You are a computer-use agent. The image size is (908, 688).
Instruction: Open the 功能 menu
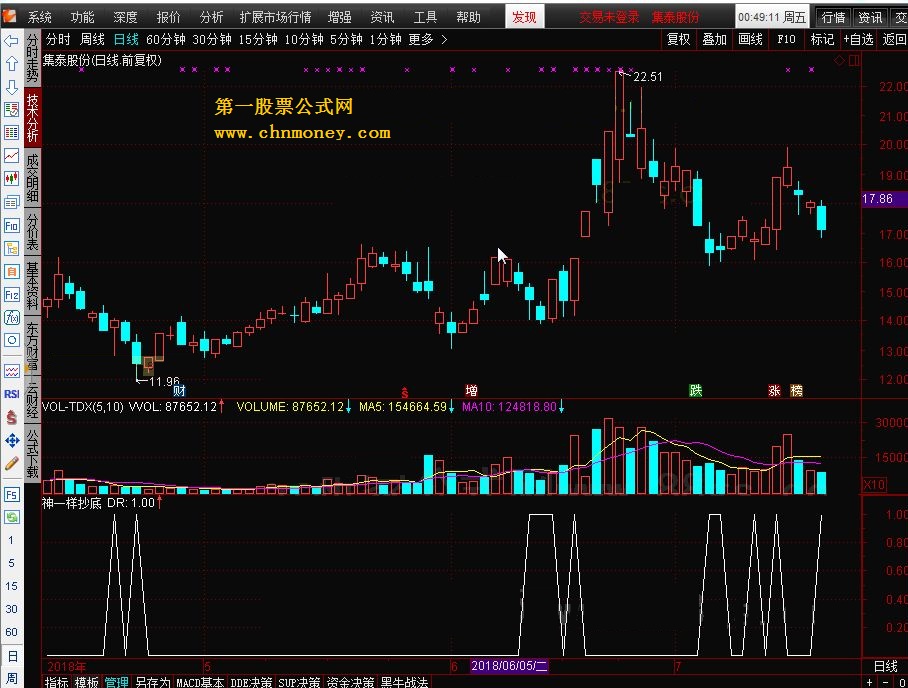(x=82, y=17)
